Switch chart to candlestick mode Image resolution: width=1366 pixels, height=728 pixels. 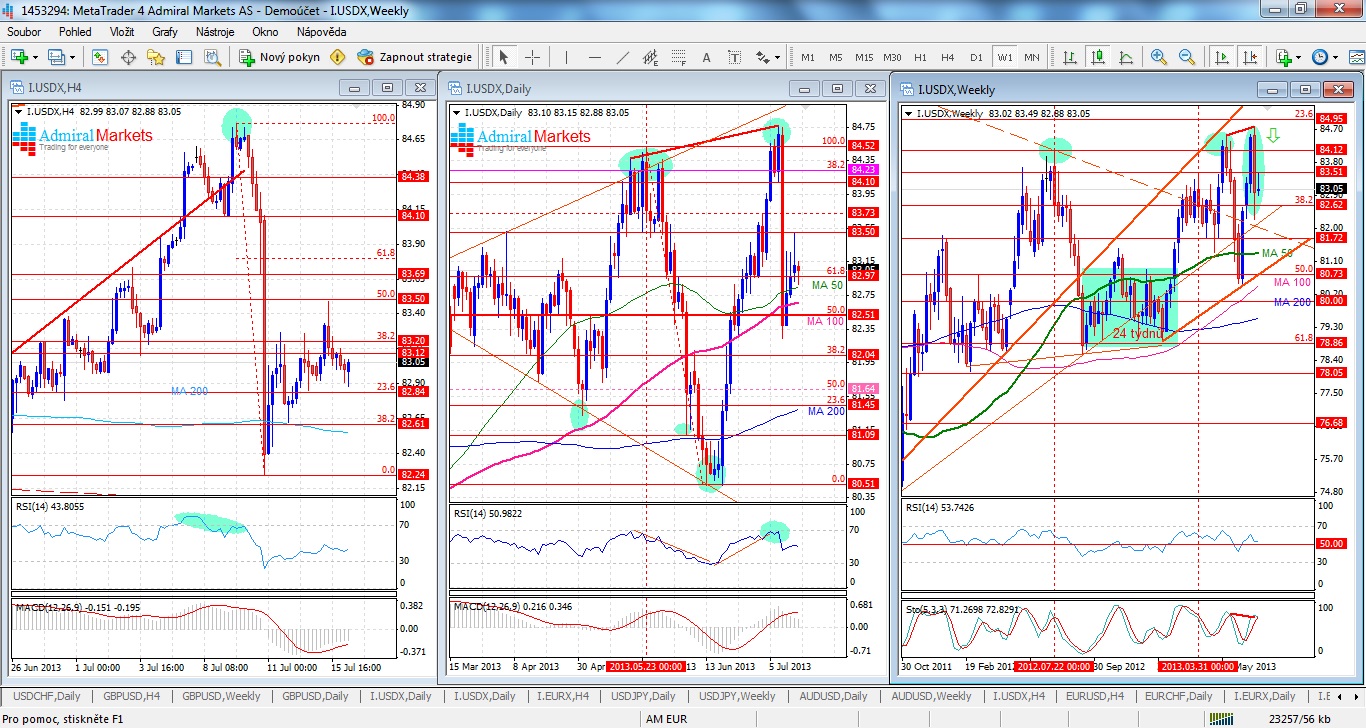click(x=1097, y=57)
